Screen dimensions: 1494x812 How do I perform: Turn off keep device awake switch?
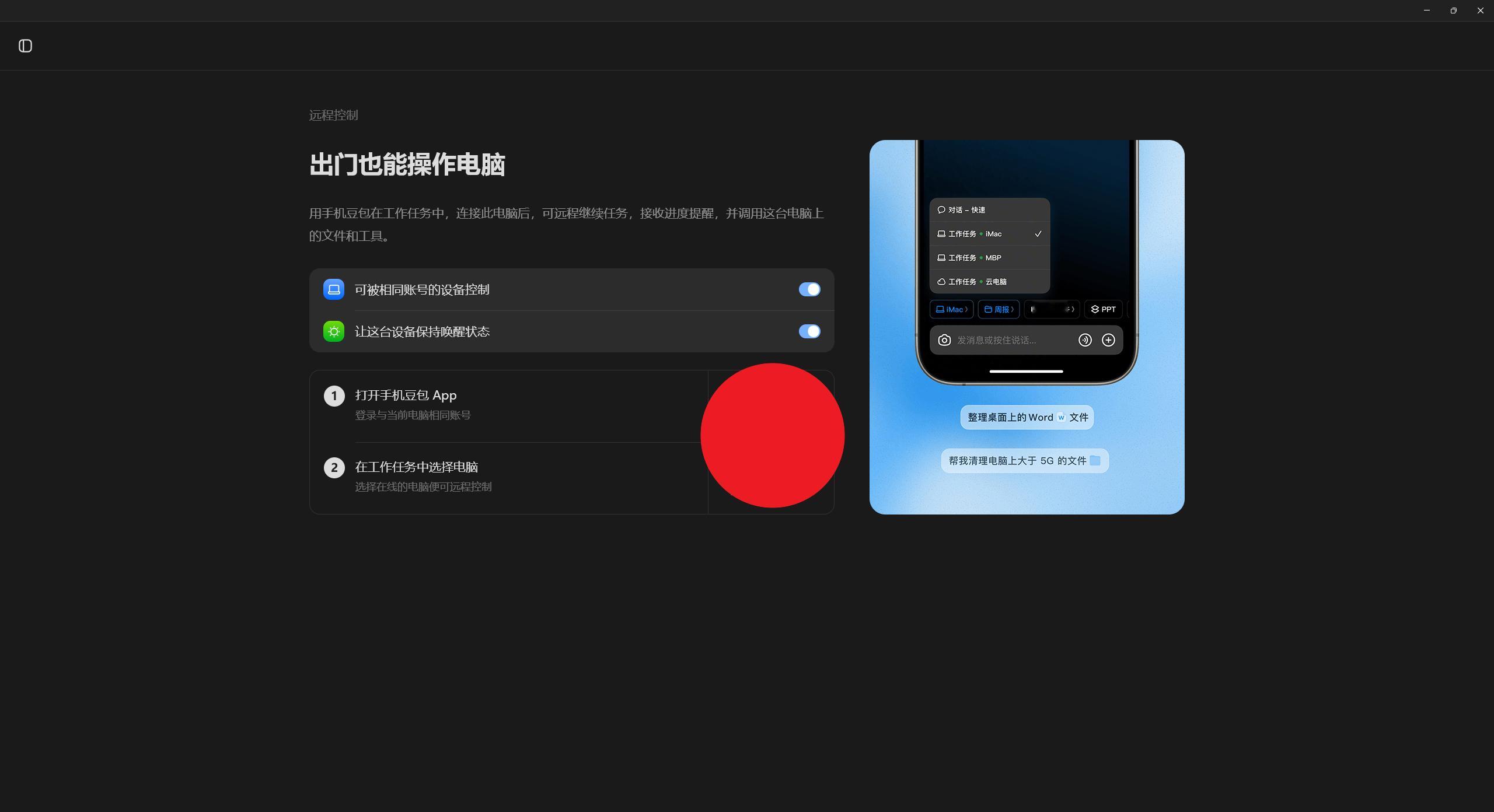pos(809,331)
